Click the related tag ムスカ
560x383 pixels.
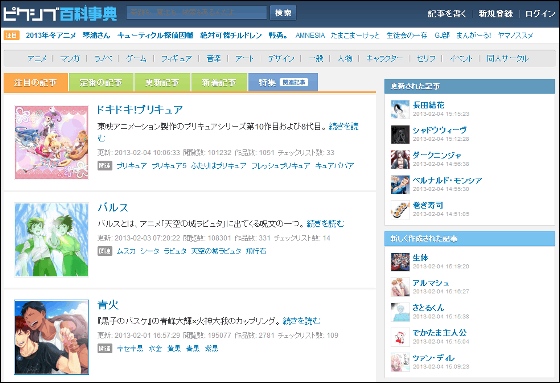coord(126,251)
